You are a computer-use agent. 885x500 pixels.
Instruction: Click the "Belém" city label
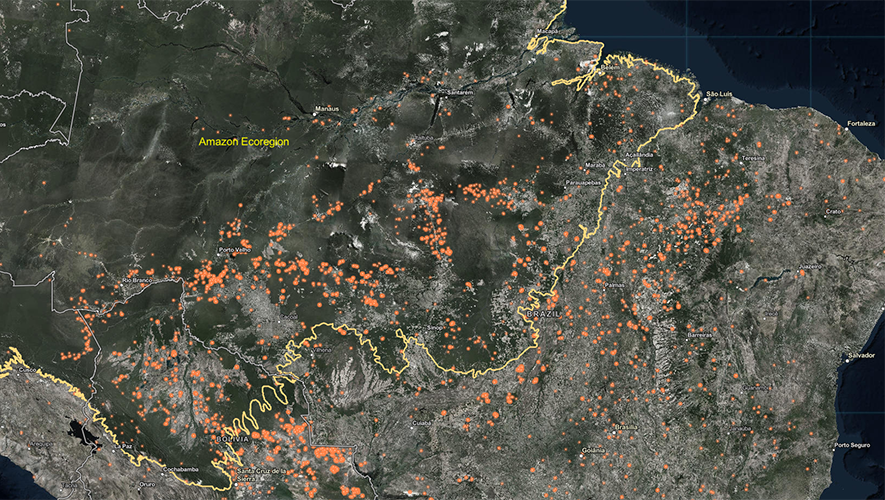611,67
